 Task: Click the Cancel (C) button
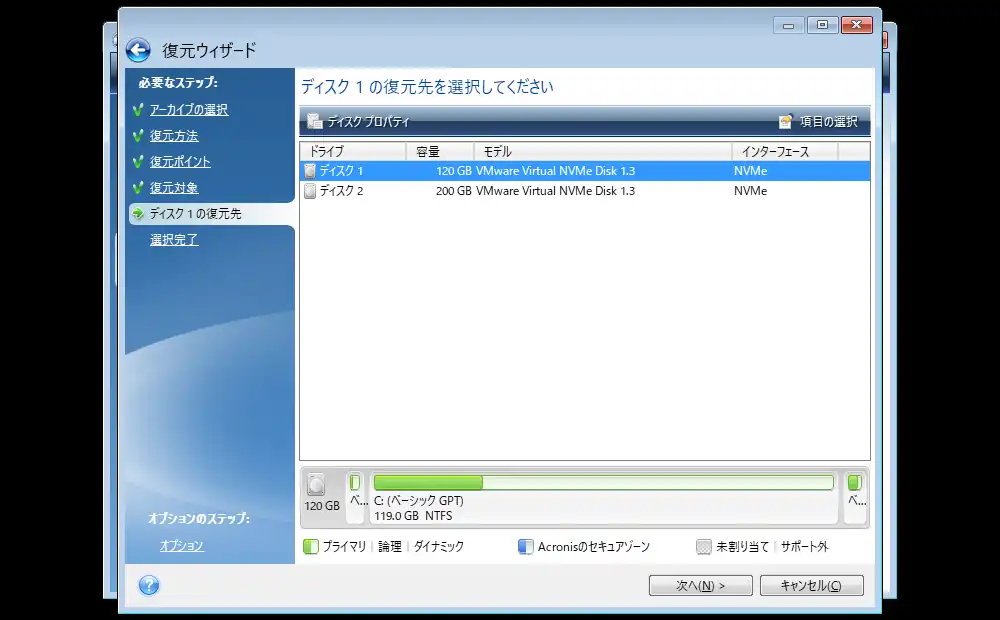pyautogui.click(x=811, y=586)
